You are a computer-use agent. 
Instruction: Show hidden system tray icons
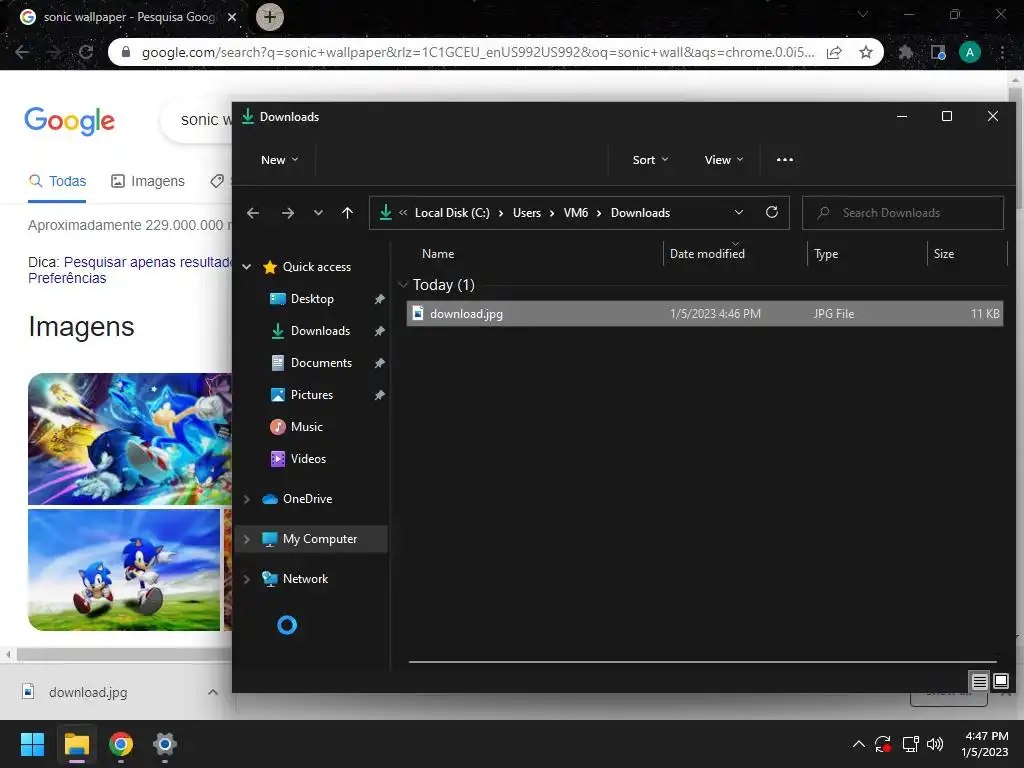point(859,744)
